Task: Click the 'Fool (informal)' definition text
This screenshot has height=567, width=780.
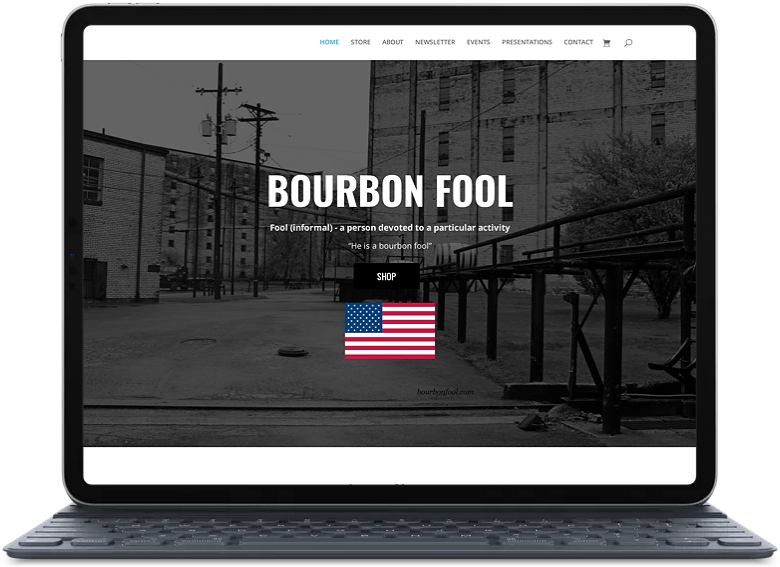Action: [x=390, y=228]
